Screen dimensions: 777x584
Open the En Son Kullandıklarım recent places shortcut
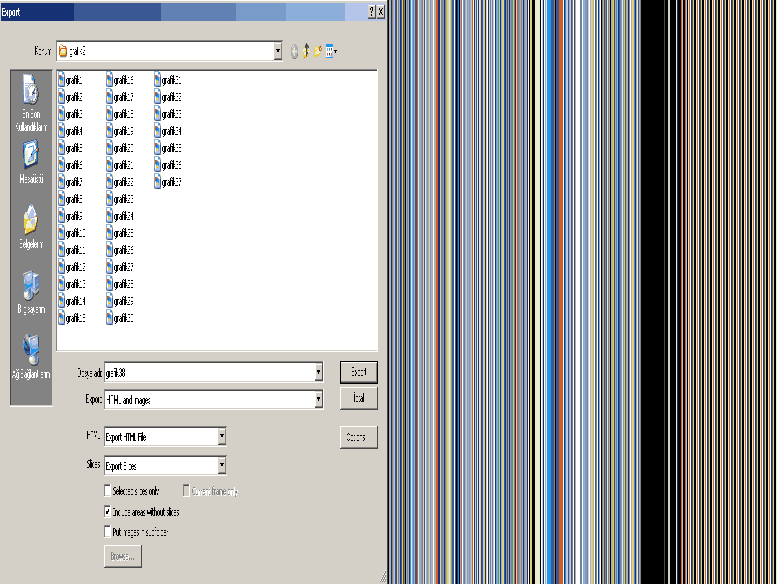[31, 103]
